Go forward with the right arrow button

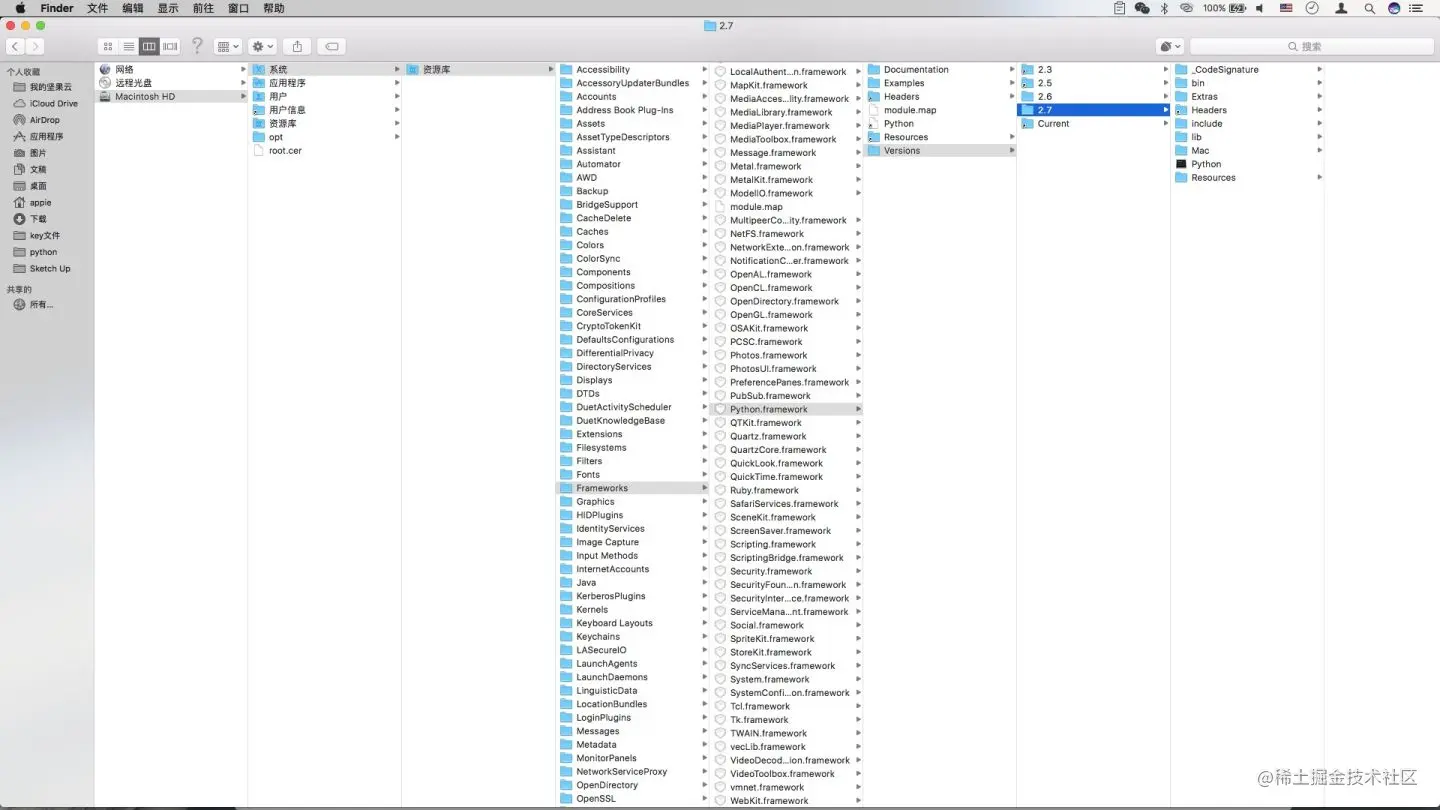[35, 47]
